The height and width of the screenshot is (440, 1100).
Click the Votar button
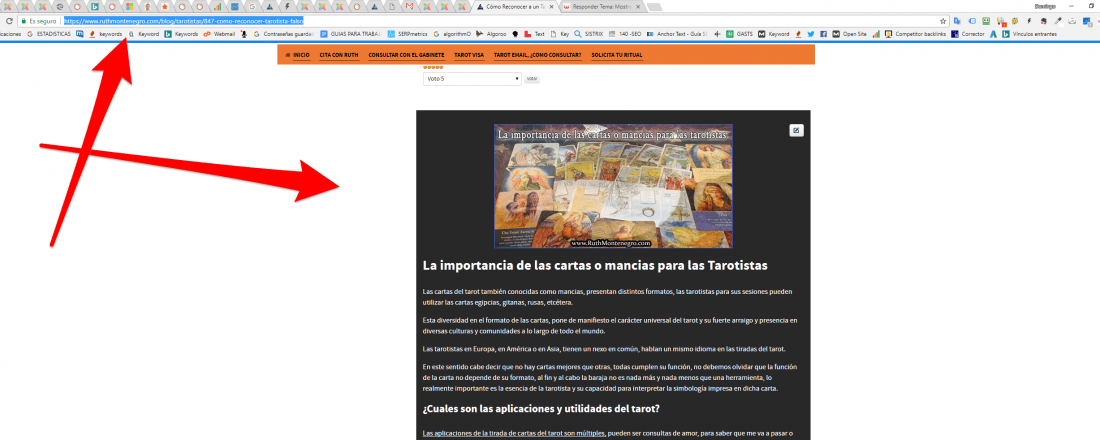(532, 79)
